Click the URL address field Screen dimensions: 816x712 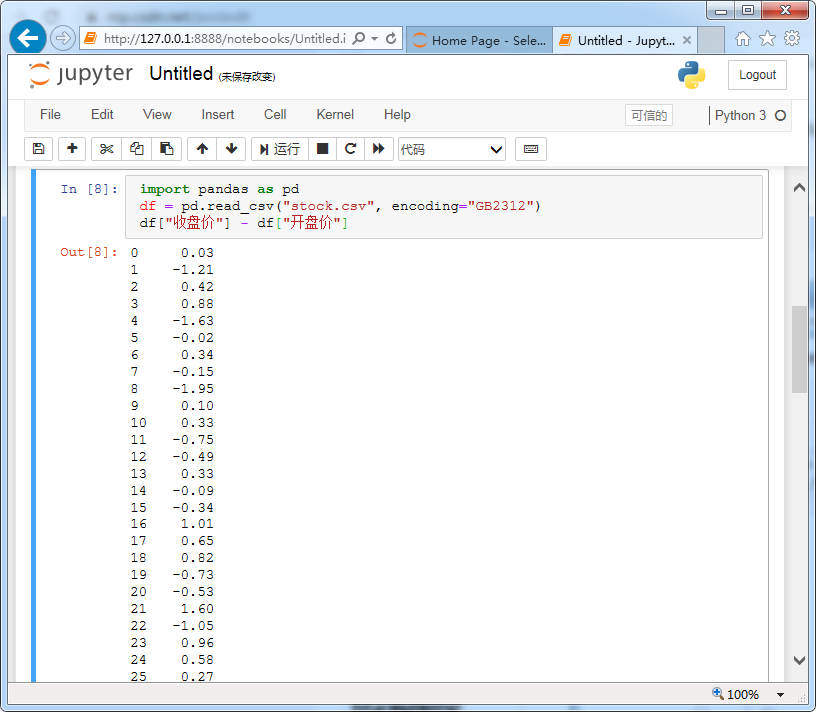point(225,39)
